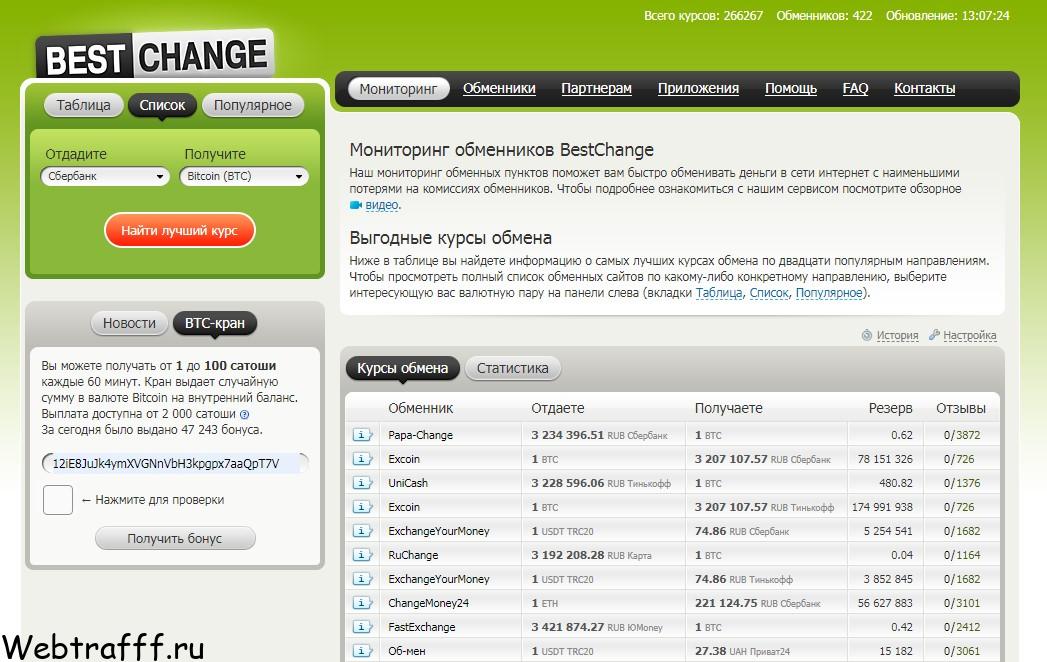Open the Контакты menu item

click(925, 88)
